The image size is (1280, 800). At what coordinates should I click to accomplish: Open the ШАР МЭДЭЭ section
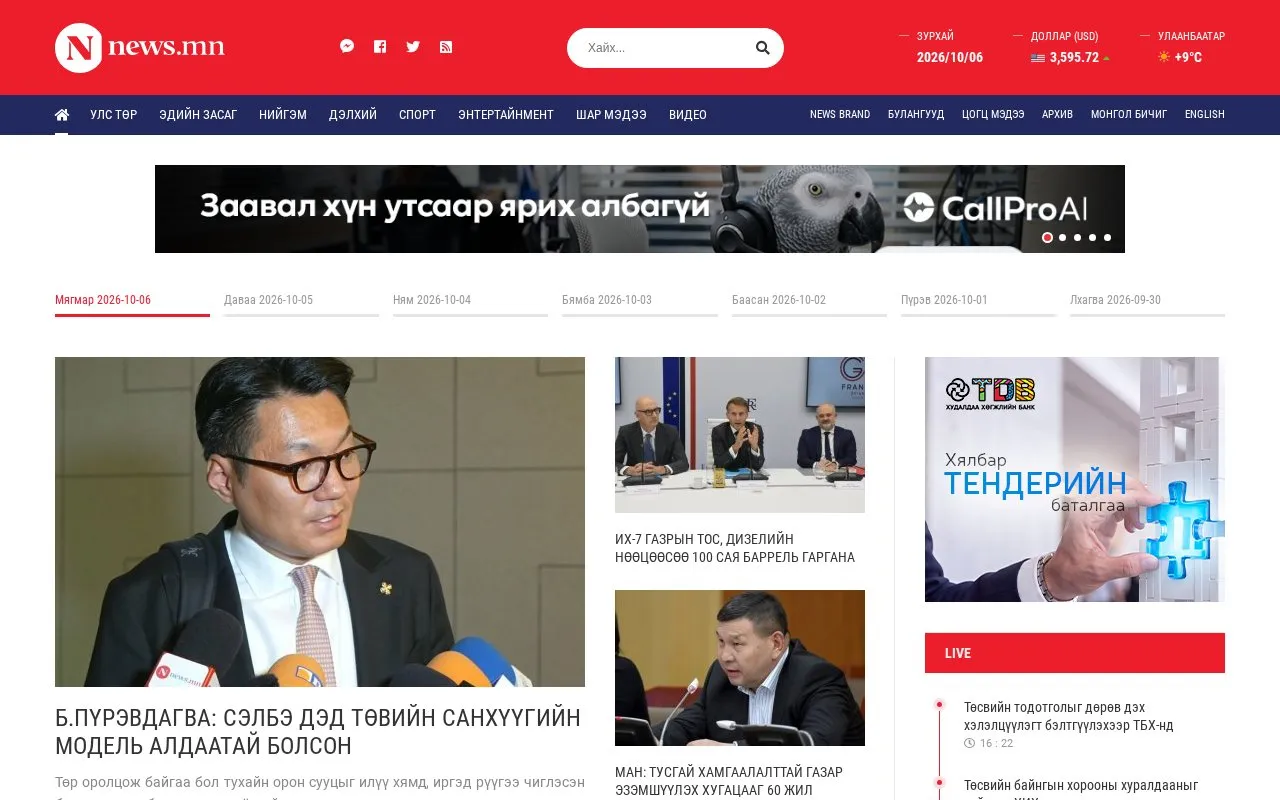611,115
